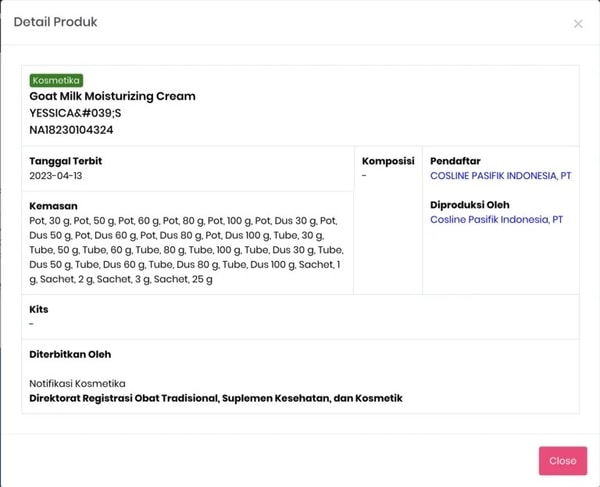
Task: Click the Kemasan heading
Action: (x=54, y=205)
